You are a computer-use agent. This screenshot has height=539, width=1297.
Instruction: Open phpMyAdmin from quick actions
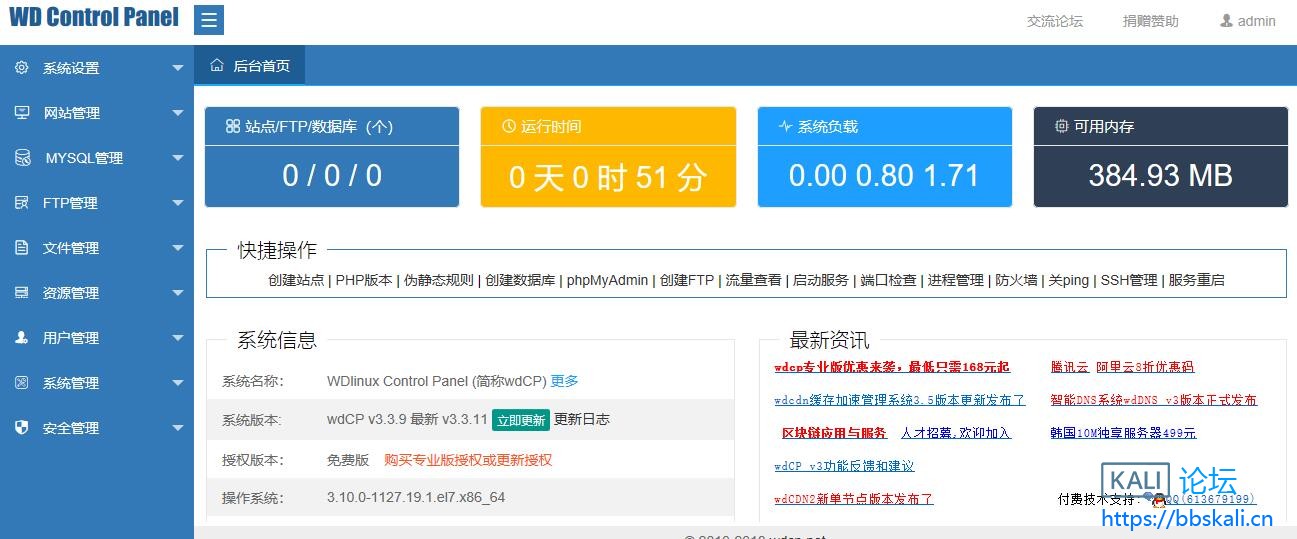607,280
